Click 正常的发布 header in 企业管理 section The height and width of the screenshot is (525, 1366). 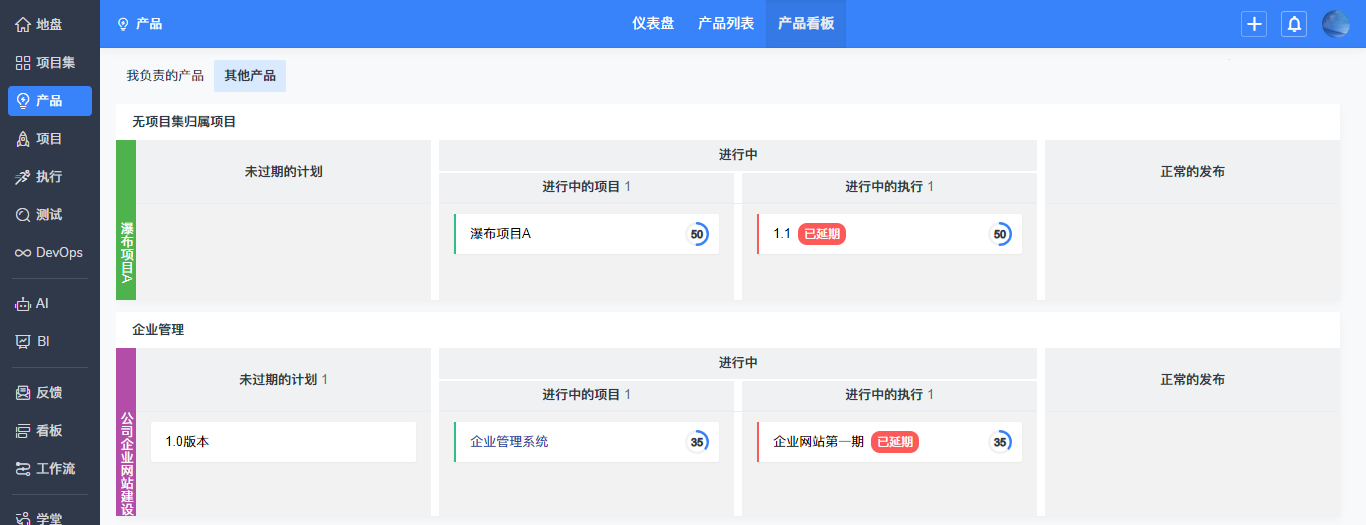1193,380
